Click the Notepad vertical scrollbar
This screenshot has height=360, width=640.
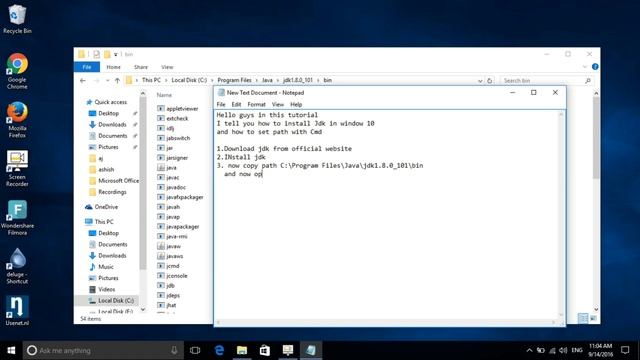561,214
